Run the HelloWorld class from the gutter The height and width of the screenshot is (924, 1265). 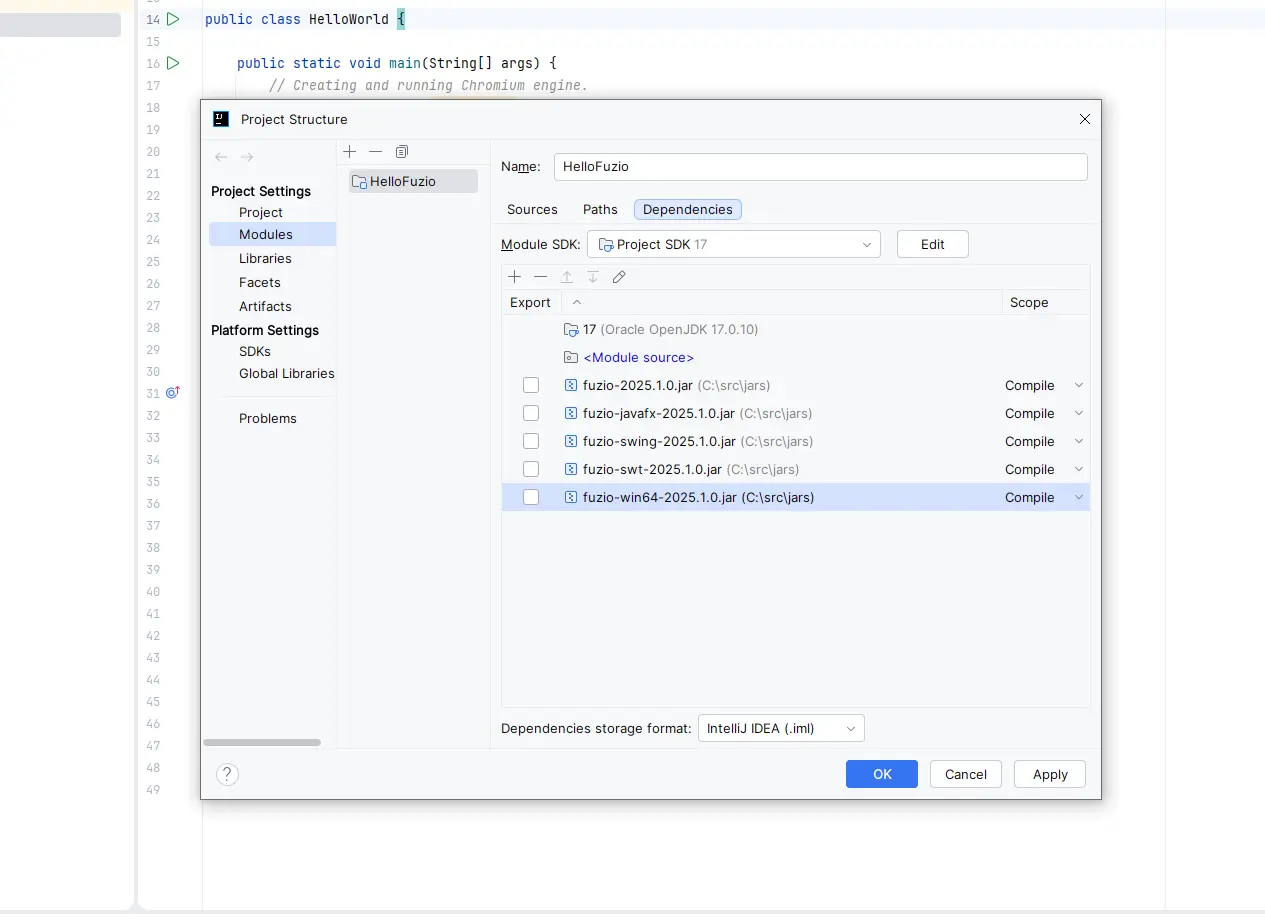[173, 19]
